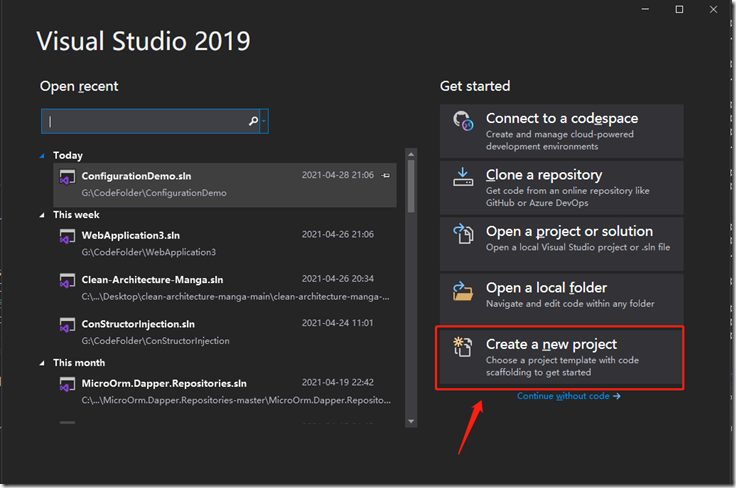
Task: Click the solution icon beside Clean-Architecture-Manga.sln
Action: click(67, 281)
